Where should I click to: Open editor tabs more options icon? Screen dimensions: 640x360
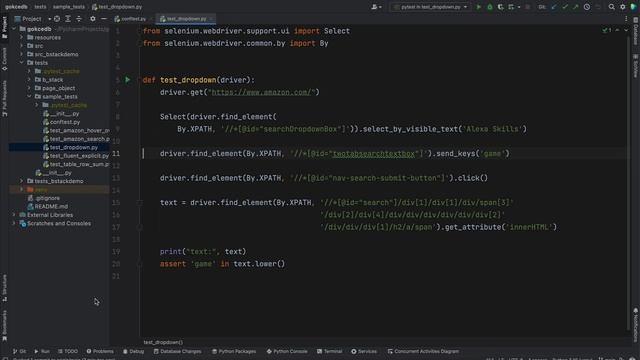[626, 19]
